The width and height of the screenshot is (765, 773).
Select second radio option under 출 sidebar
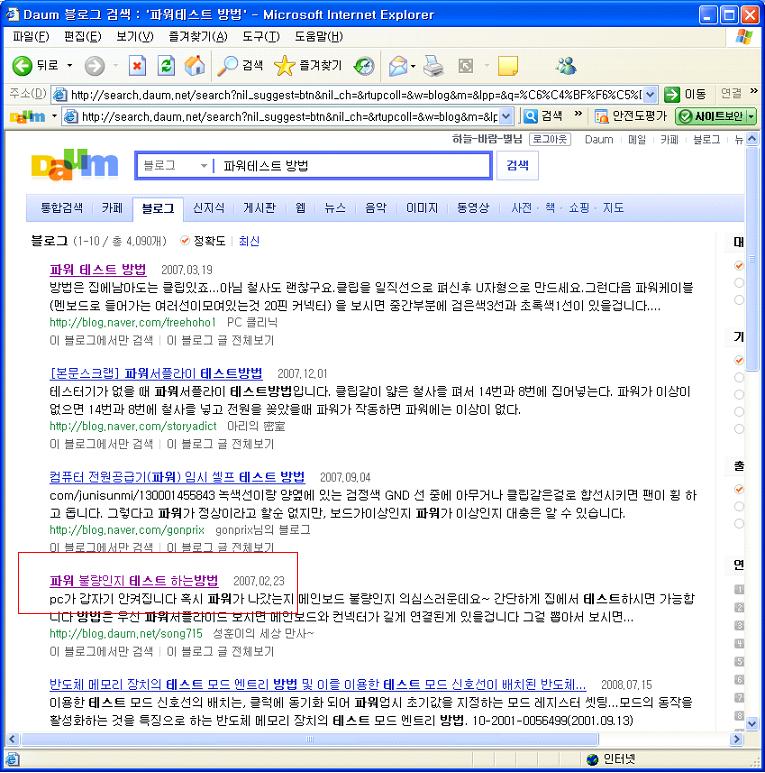[x=738, y=506]
